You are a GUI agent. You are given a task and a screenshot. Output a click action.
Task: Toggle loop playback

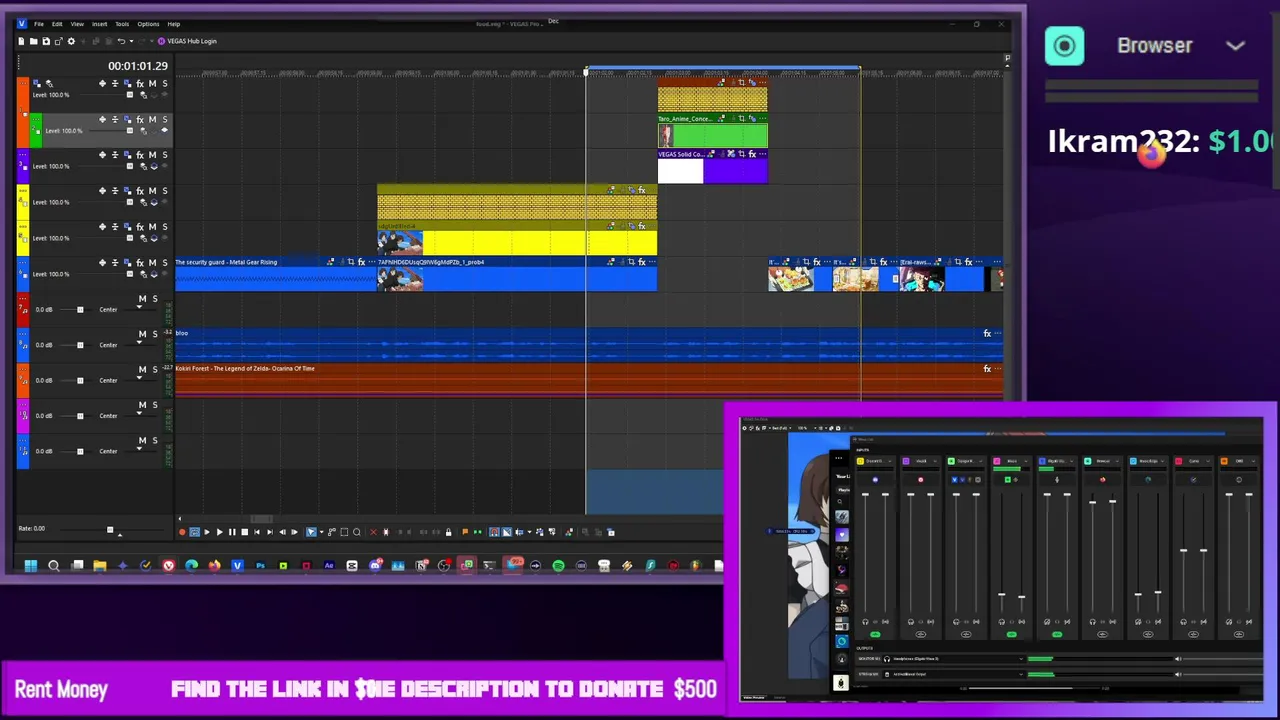tap(194, 532)
